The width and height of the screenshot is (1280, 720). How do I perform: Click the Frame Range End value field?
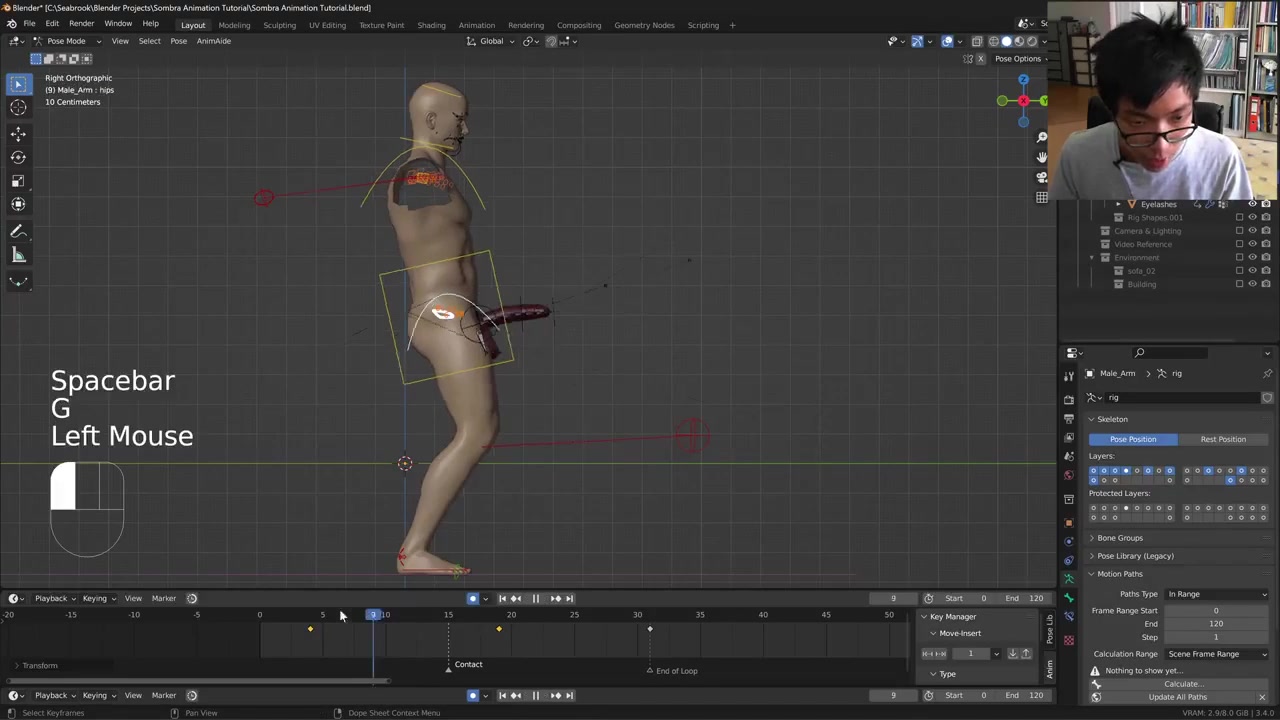click(1215, 624)
